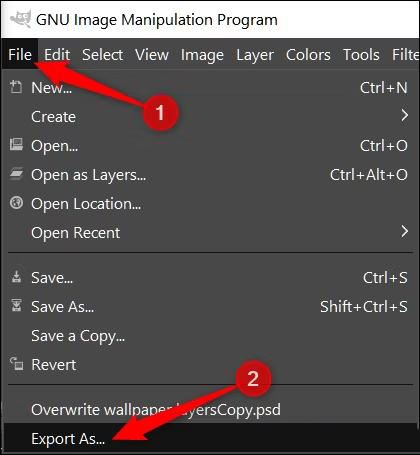
Task: Open the Colors menu
Action: pos(308,55)
